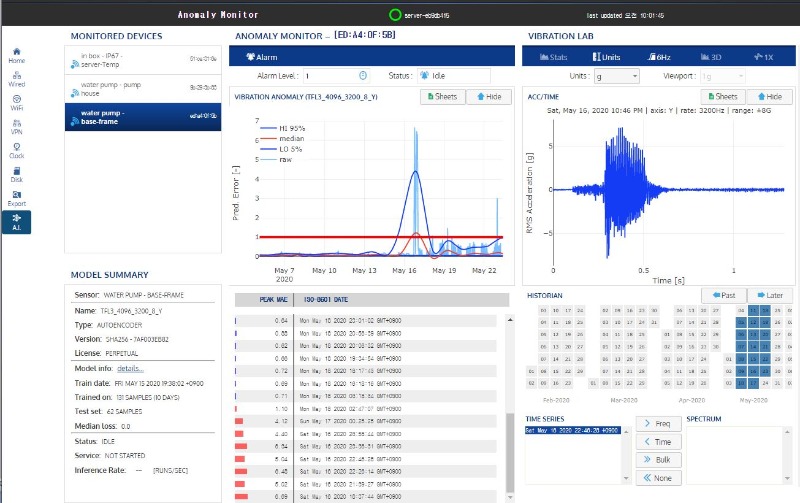Click the green server connection status circle
Image resolution: width=800 pixels, height=503 pixels.
(x=395, y=15)
